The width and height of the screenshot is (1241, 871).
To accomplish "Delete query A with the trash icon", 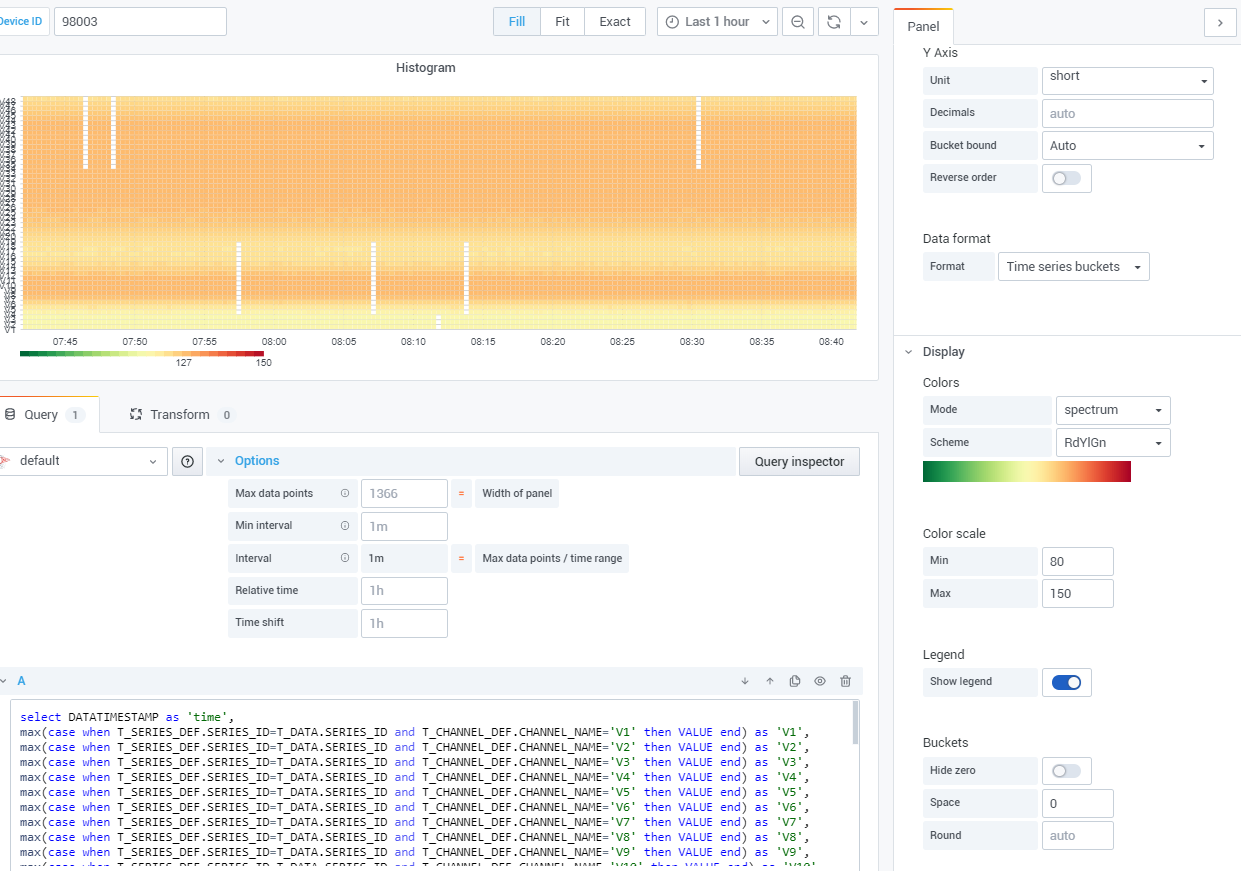I will pyautogui.click(x=845, y=681).
